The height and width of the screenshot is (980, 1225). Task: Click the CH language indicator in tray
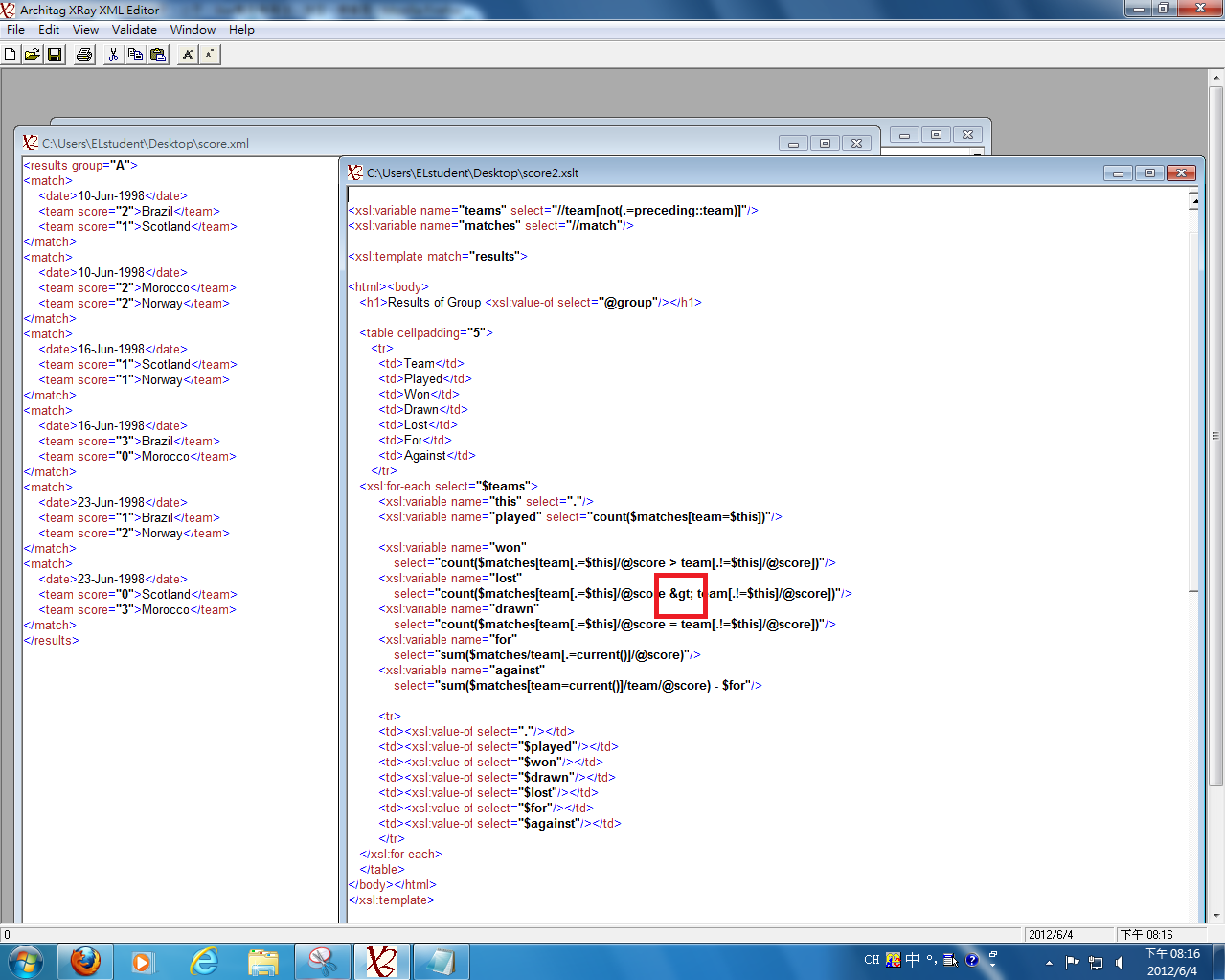click(x=872, y=960)
